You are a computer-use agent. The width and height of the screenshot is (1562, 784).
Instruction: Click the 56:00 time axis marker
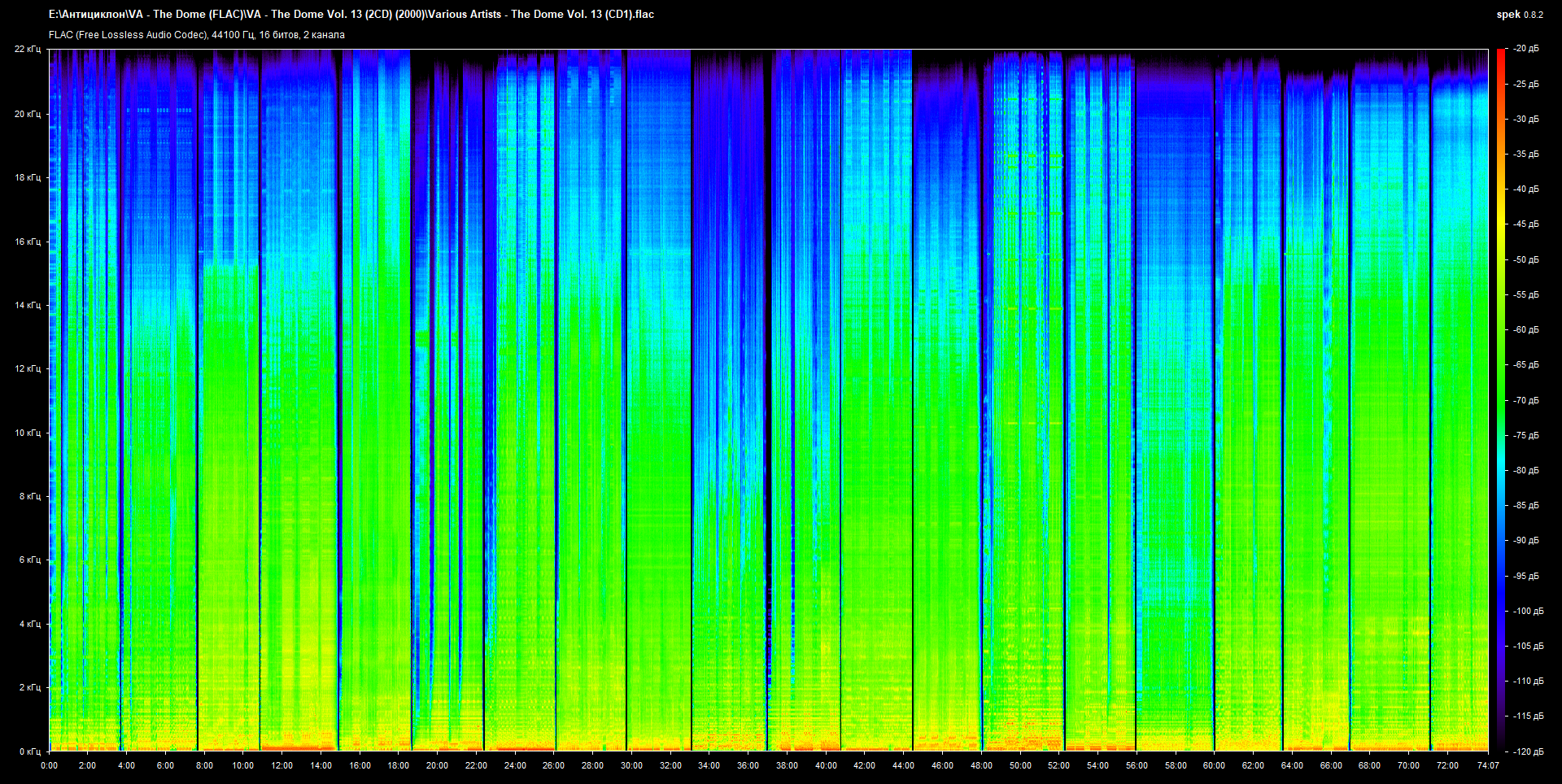coord(1137,765)
